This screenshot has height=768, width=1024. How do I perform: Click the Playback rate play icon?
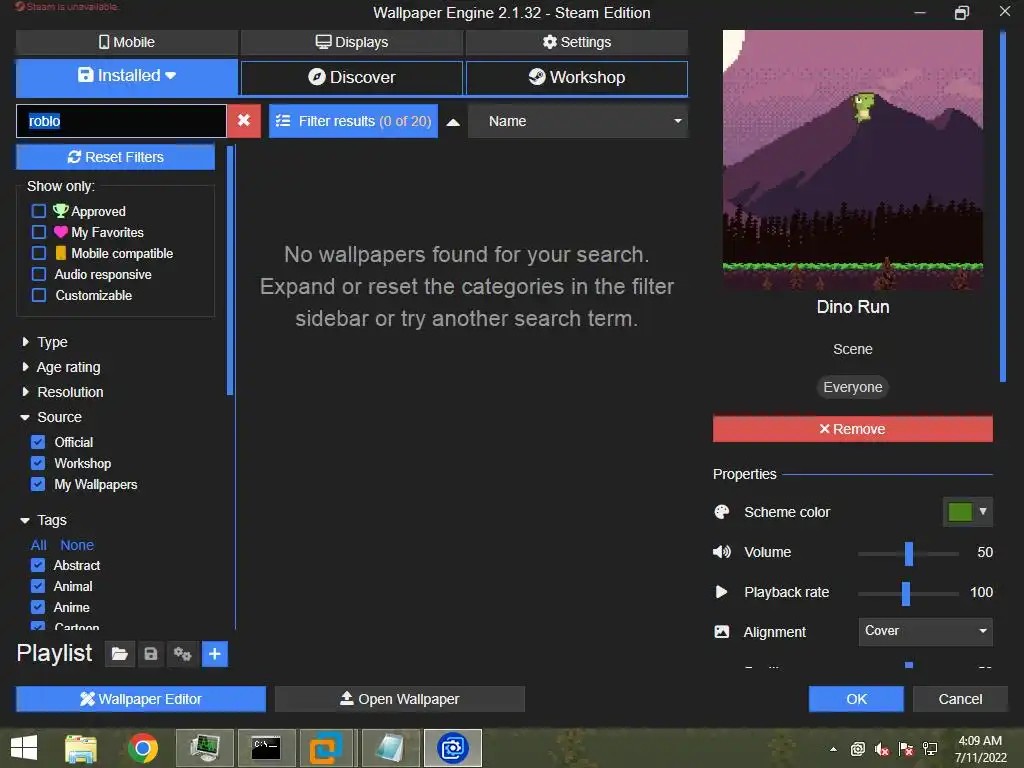(722, 592)
